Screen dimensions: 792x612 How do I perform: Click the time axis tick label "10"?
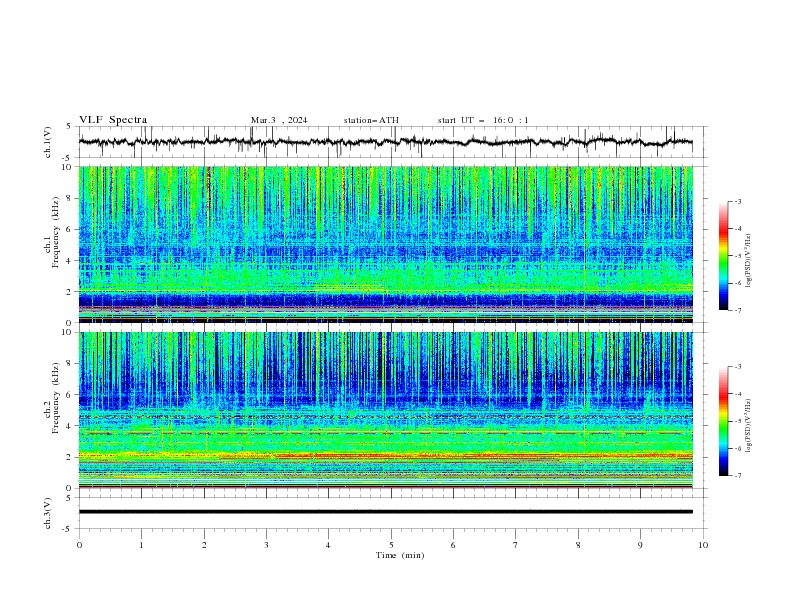tap(703, 545)
